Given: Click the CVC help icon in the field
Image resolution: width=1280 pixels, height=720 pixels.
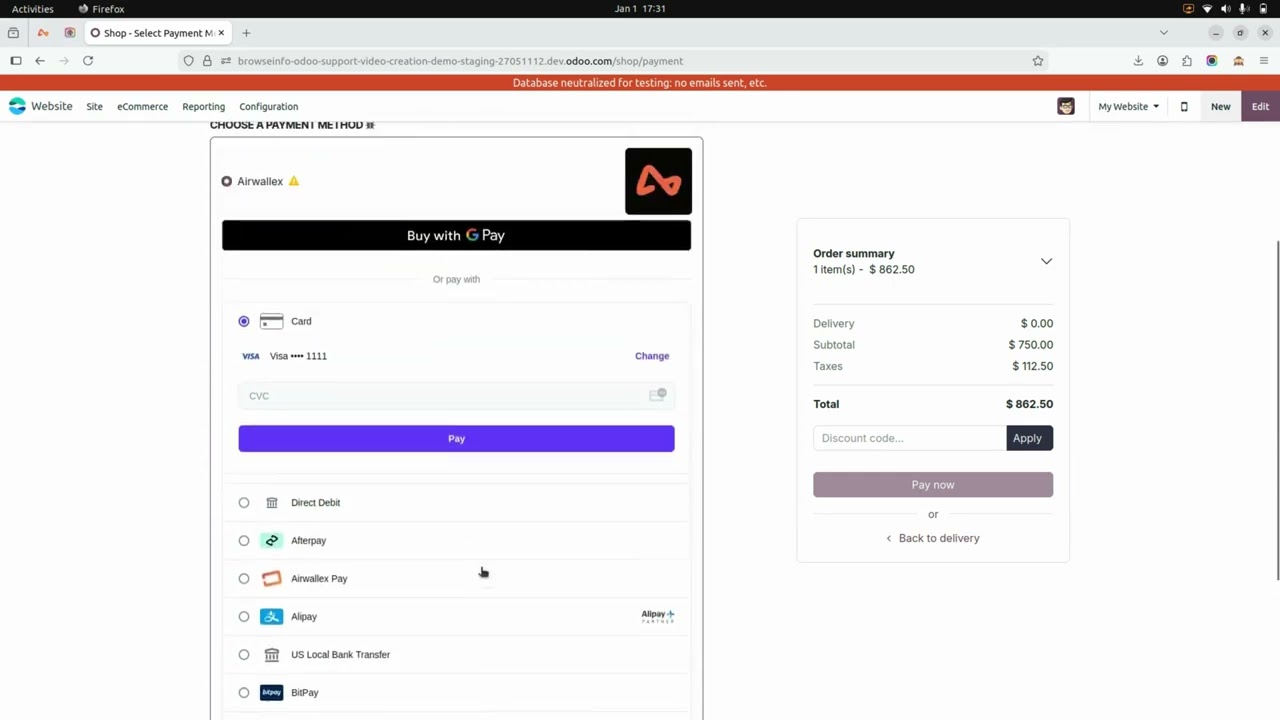Looking at the screenshot, I should click(657, 395).
